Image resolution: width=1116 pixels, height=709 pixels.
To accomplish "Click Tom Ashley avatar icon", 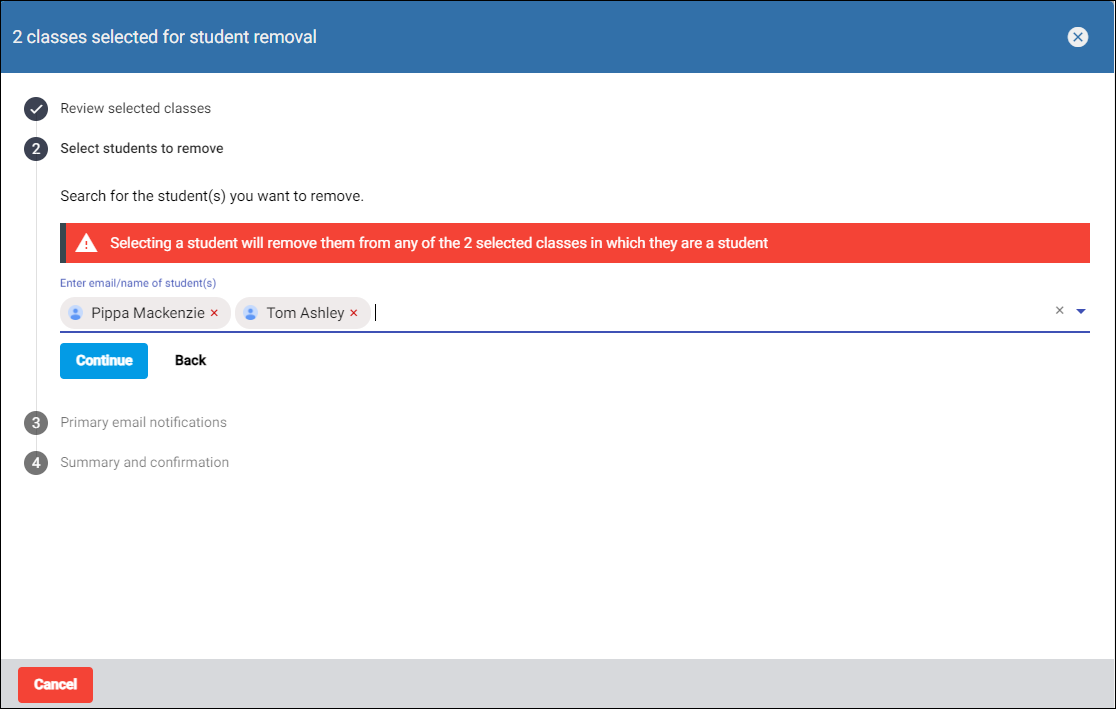I will pos(251,313).
